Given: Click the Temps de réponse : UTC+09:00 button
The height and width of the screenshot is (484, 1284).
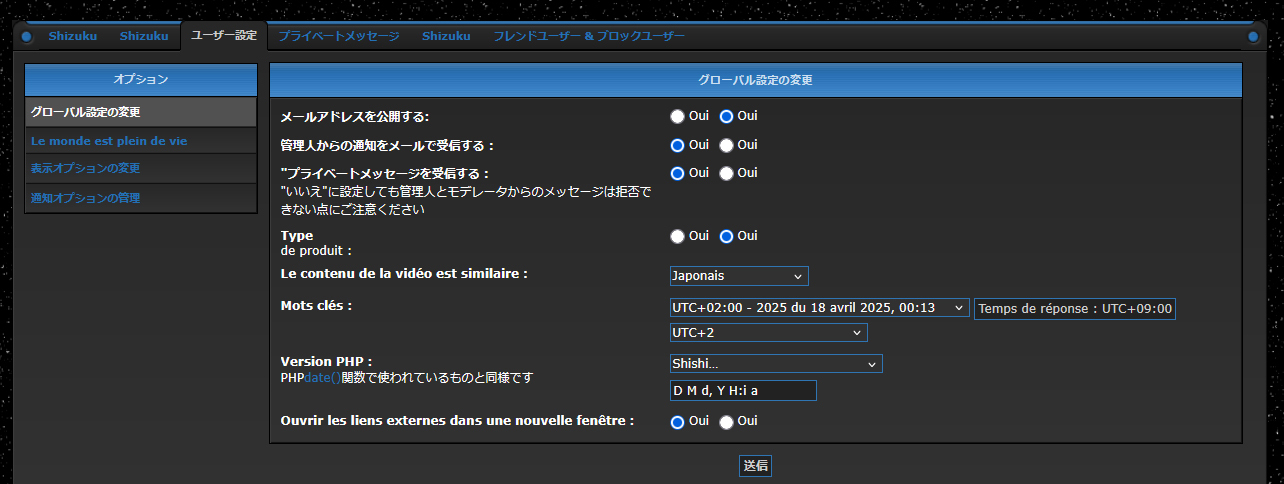Looking at the screenshot, I should [1075, 309].
